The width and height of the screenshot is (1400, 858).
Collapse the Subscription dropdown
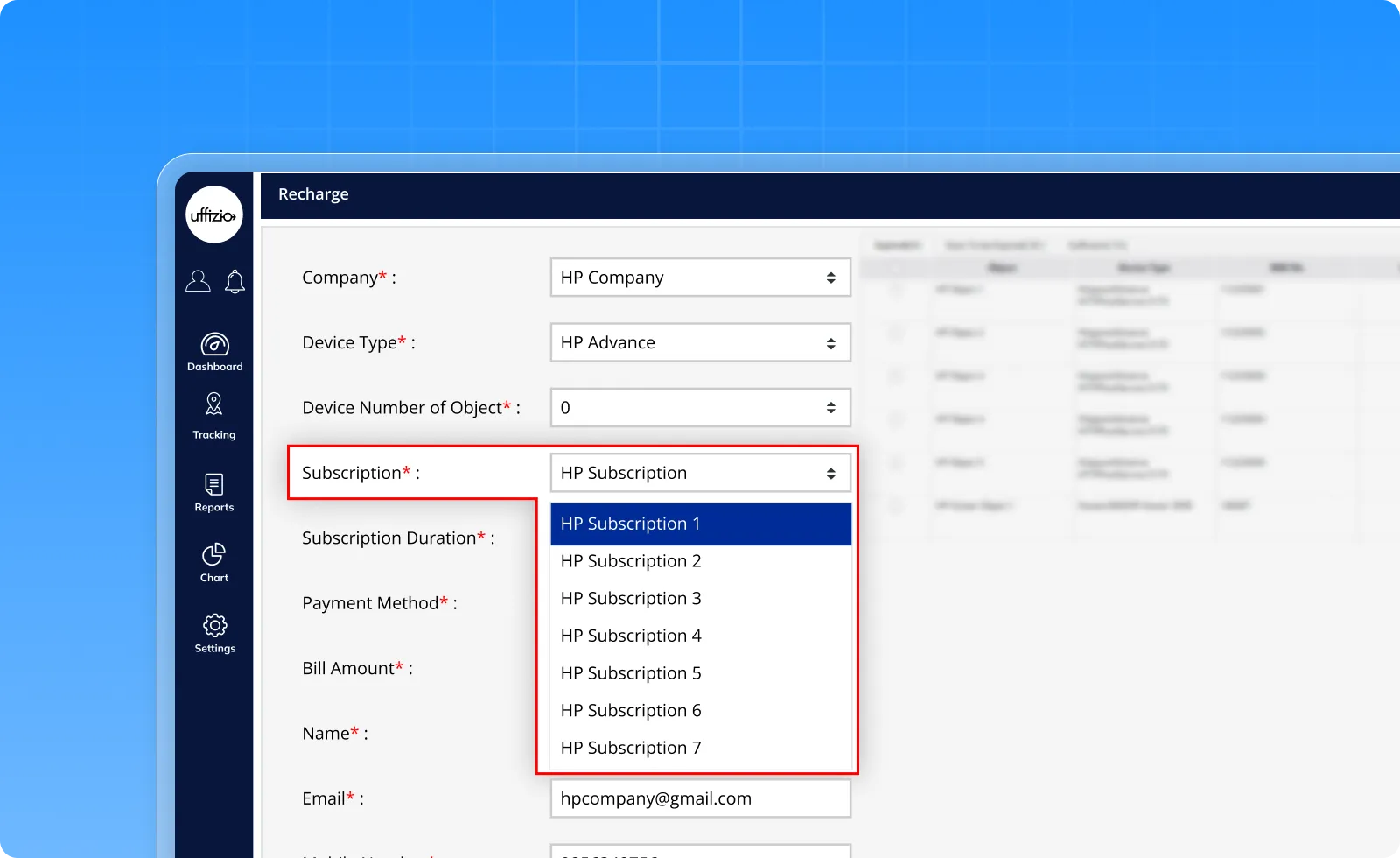(700, 473)
